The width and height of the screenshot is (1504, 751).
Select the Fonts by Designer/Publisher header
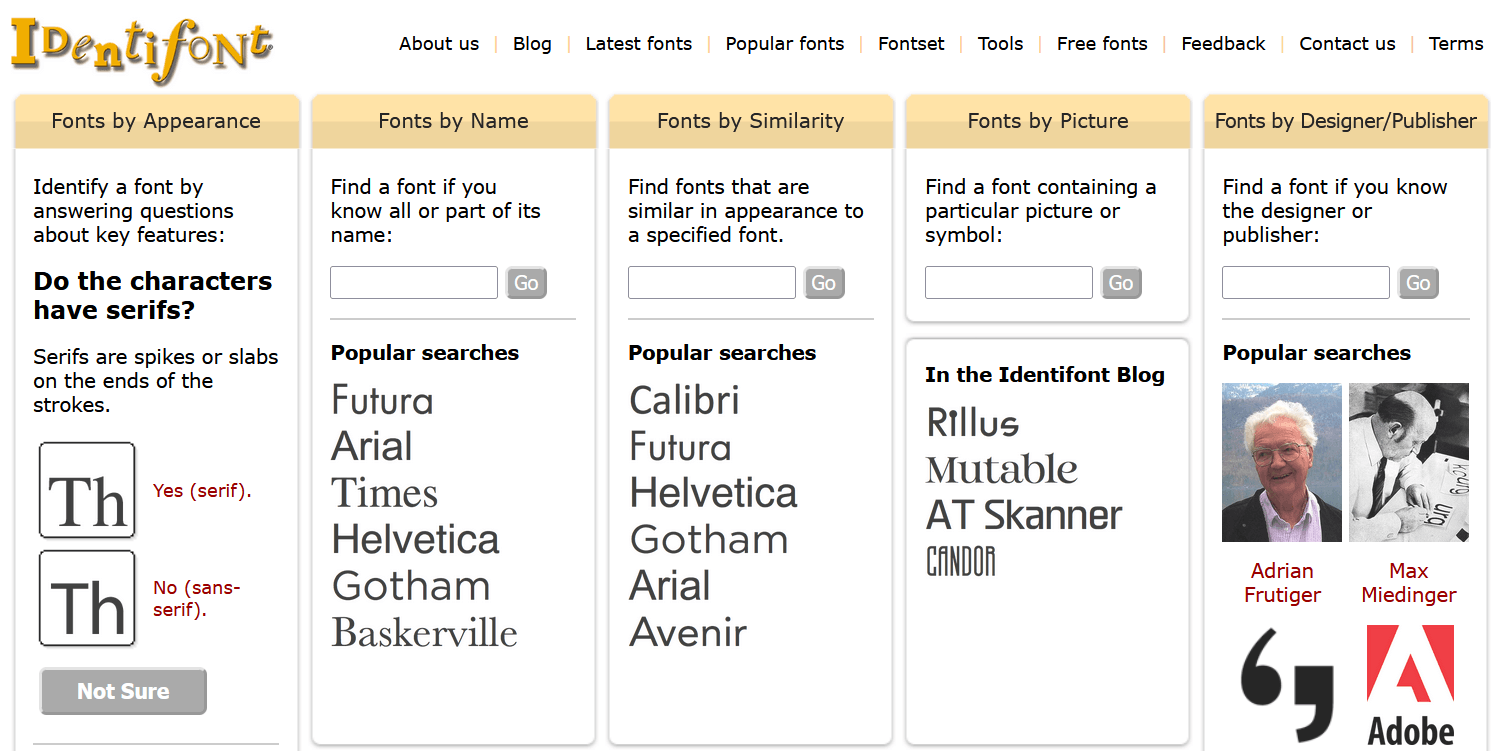(x=1346, y=121)
